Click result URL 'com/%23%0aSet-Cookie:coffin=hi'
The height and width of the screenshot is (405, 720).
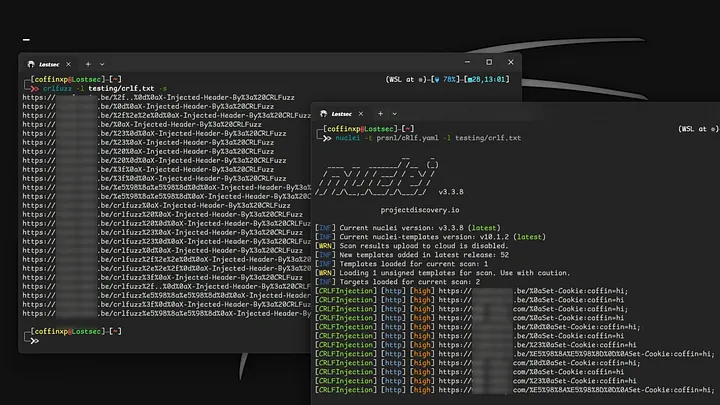[537, 381]
